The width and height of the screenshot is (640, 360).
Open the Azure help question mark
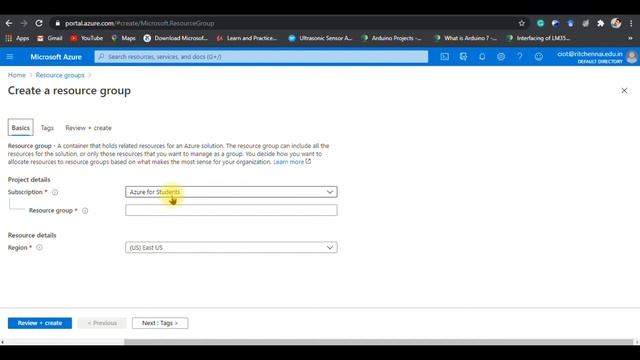point(520,57)
